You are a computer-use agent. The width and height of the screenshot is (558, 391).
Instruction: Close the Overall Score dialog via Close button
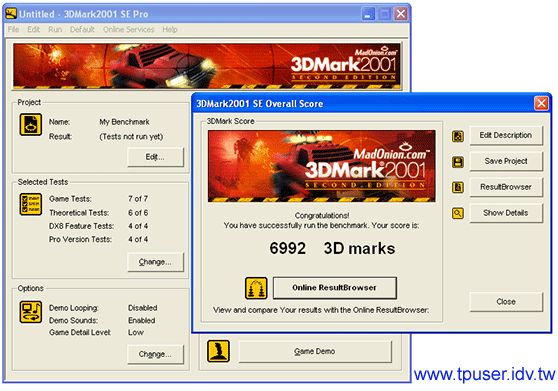point(506,302)
